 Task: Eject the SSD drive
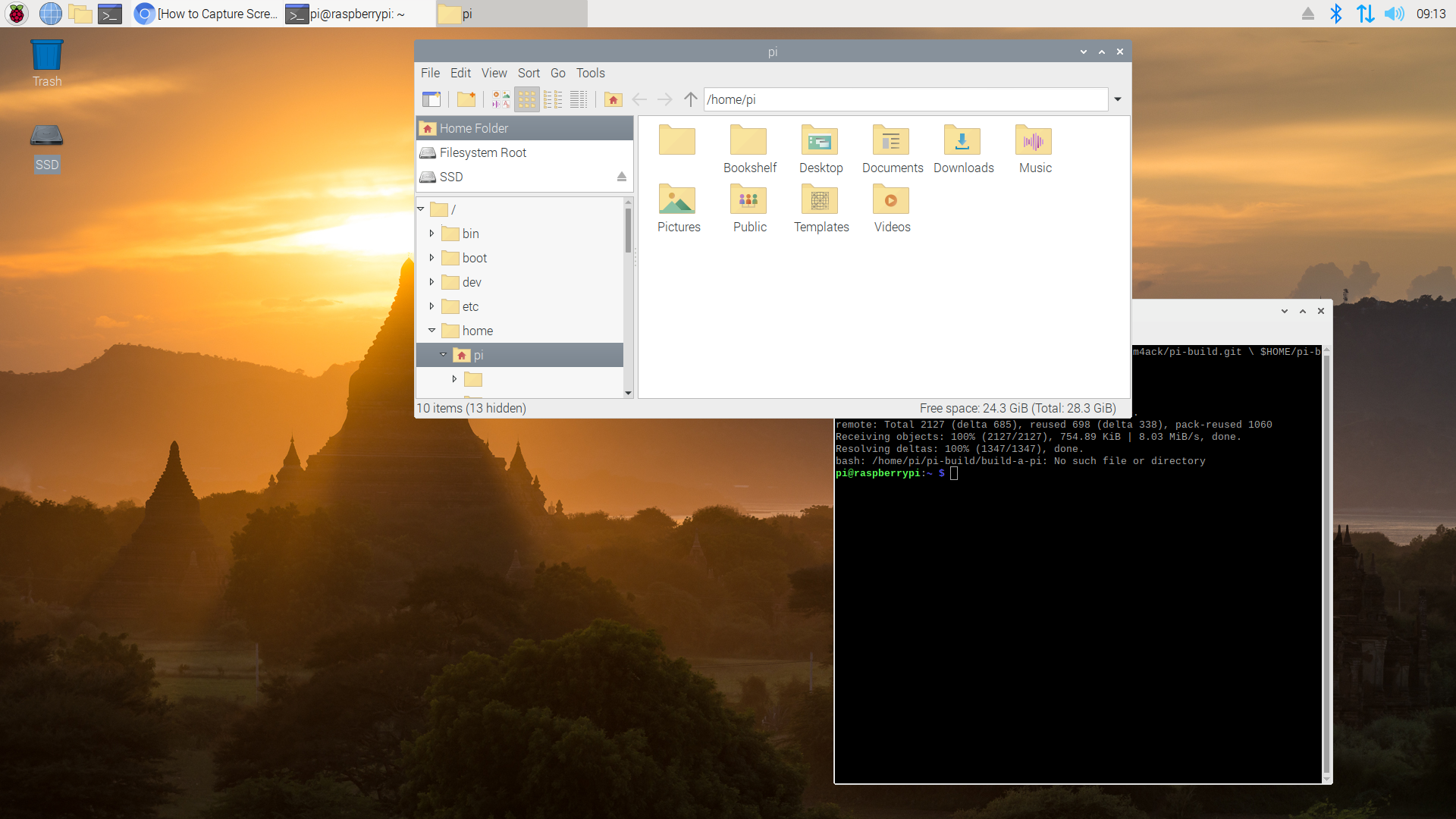[x=622, y=177]
